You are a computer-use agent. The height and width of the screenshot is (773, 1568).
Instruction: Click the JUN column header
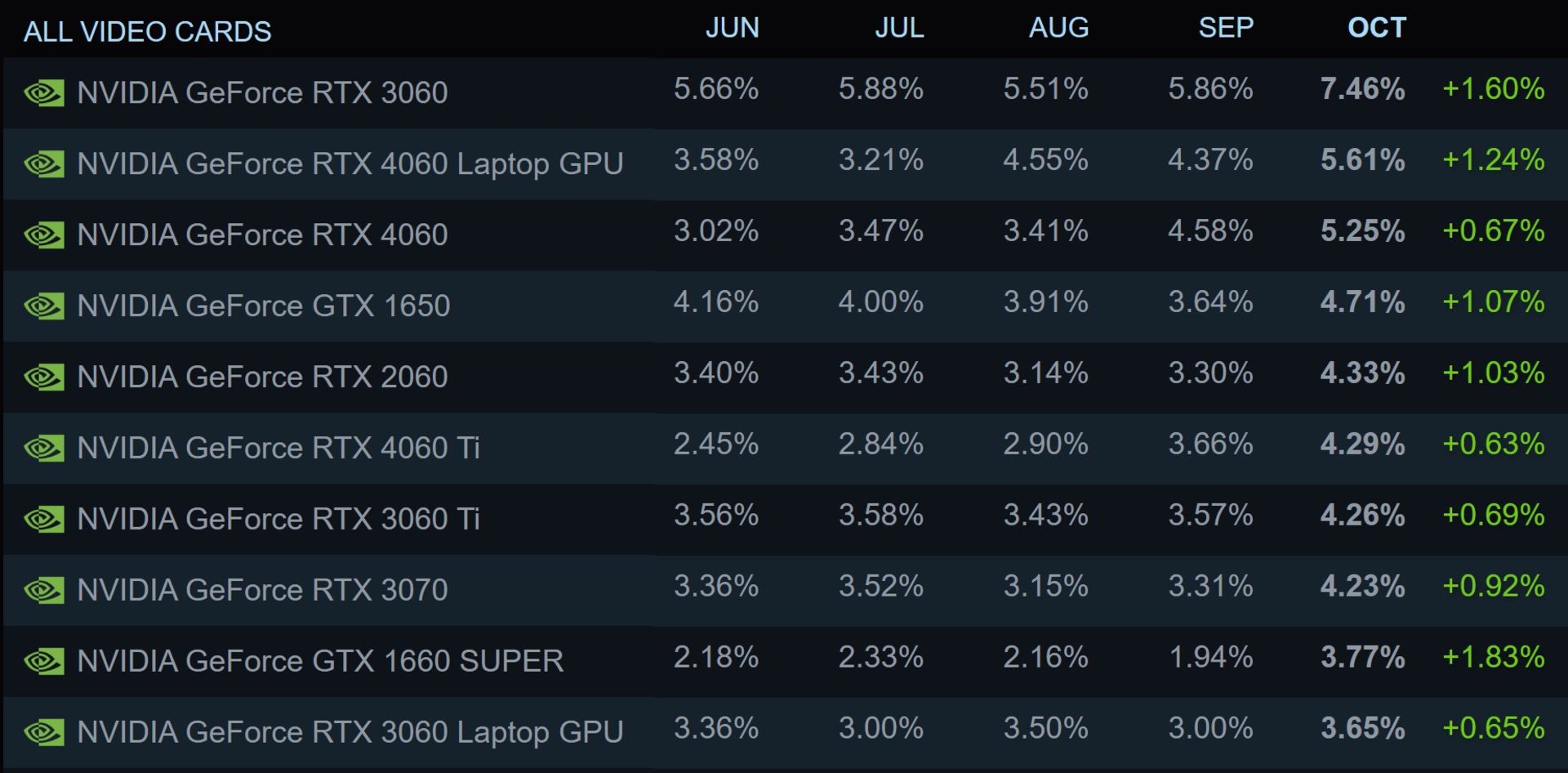click(732, 28)
